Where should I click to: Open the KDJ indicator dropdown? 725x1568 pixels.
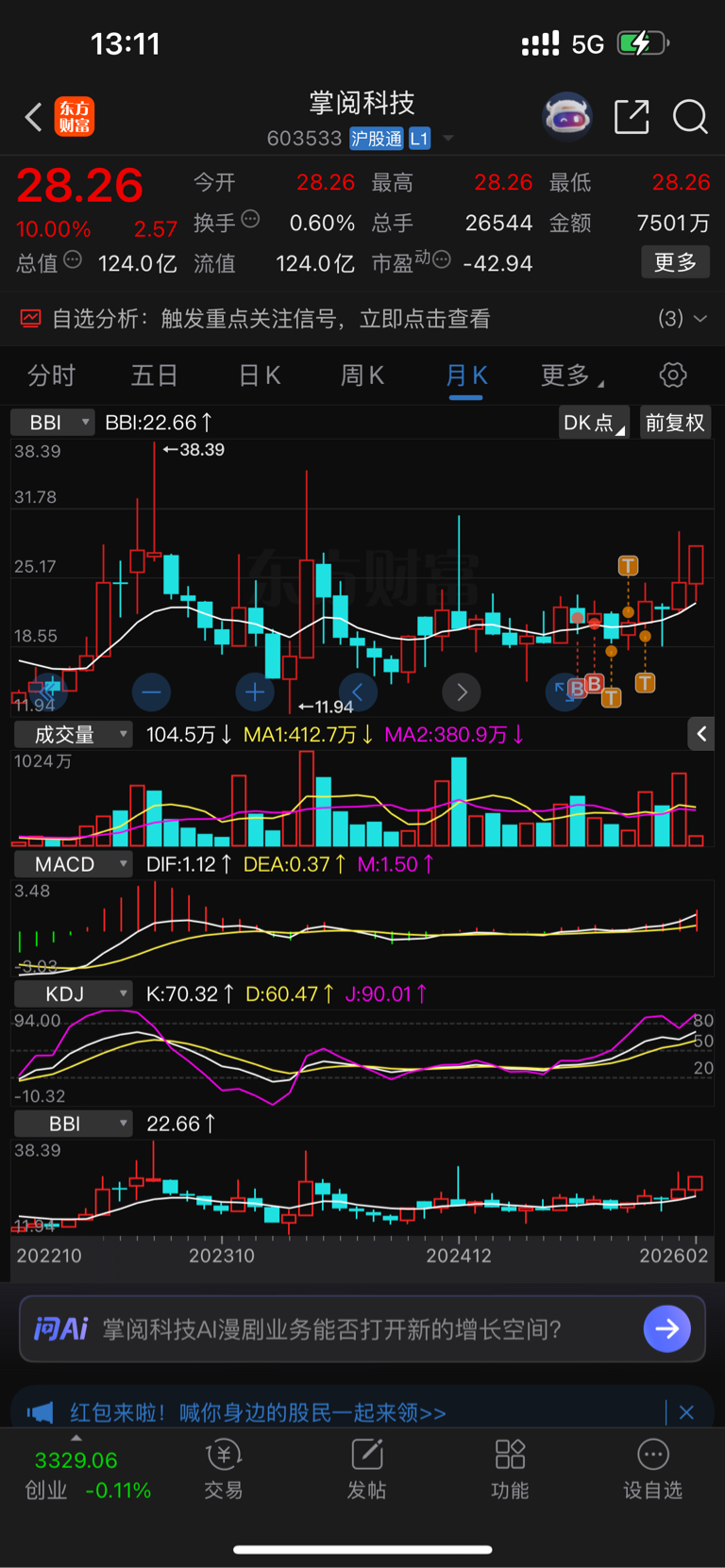coord(73,993)
